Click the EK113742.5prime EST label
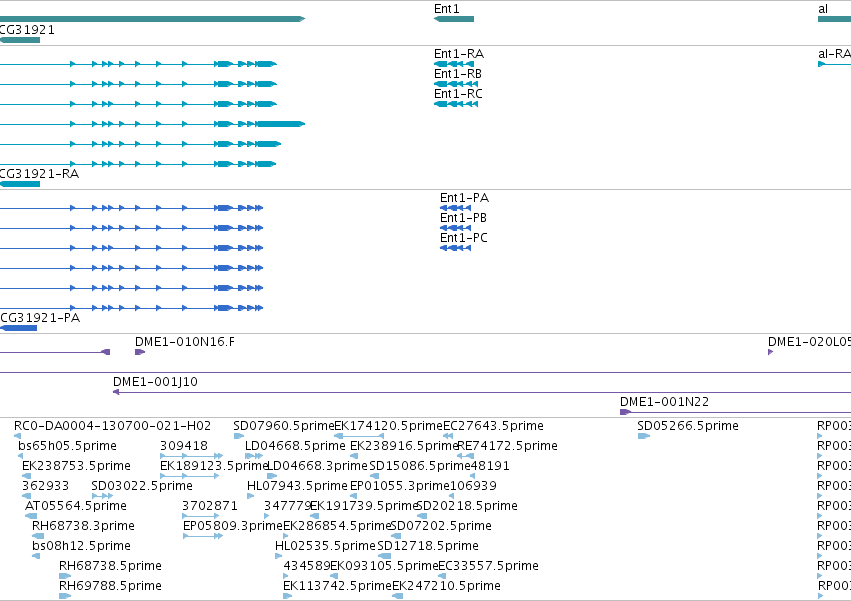The image size is (851, 601). [338, 586]
